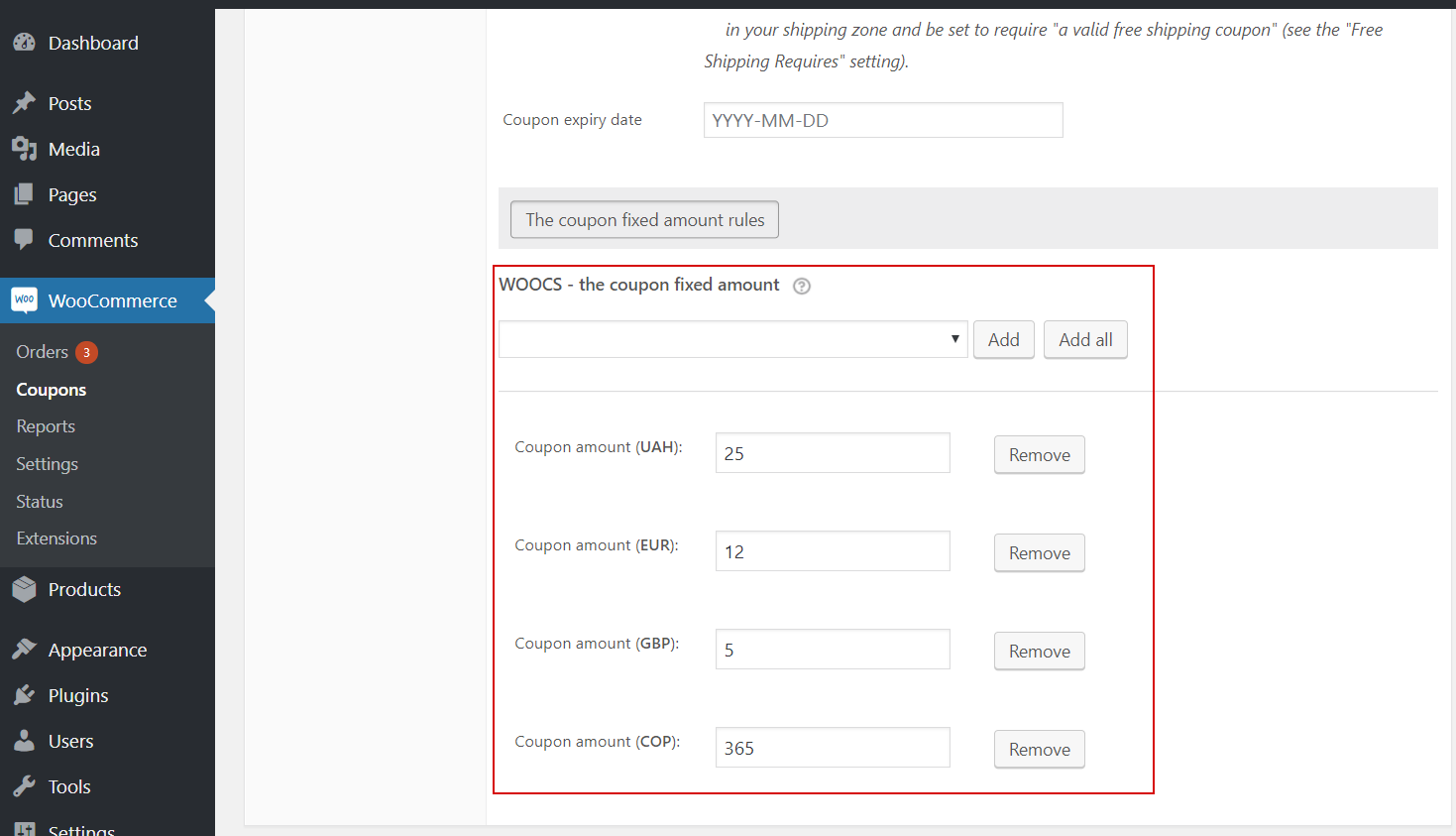Screen dimensions: 1456x836
Task: Click the Coupon expiry date field
Action: (883, 120)
